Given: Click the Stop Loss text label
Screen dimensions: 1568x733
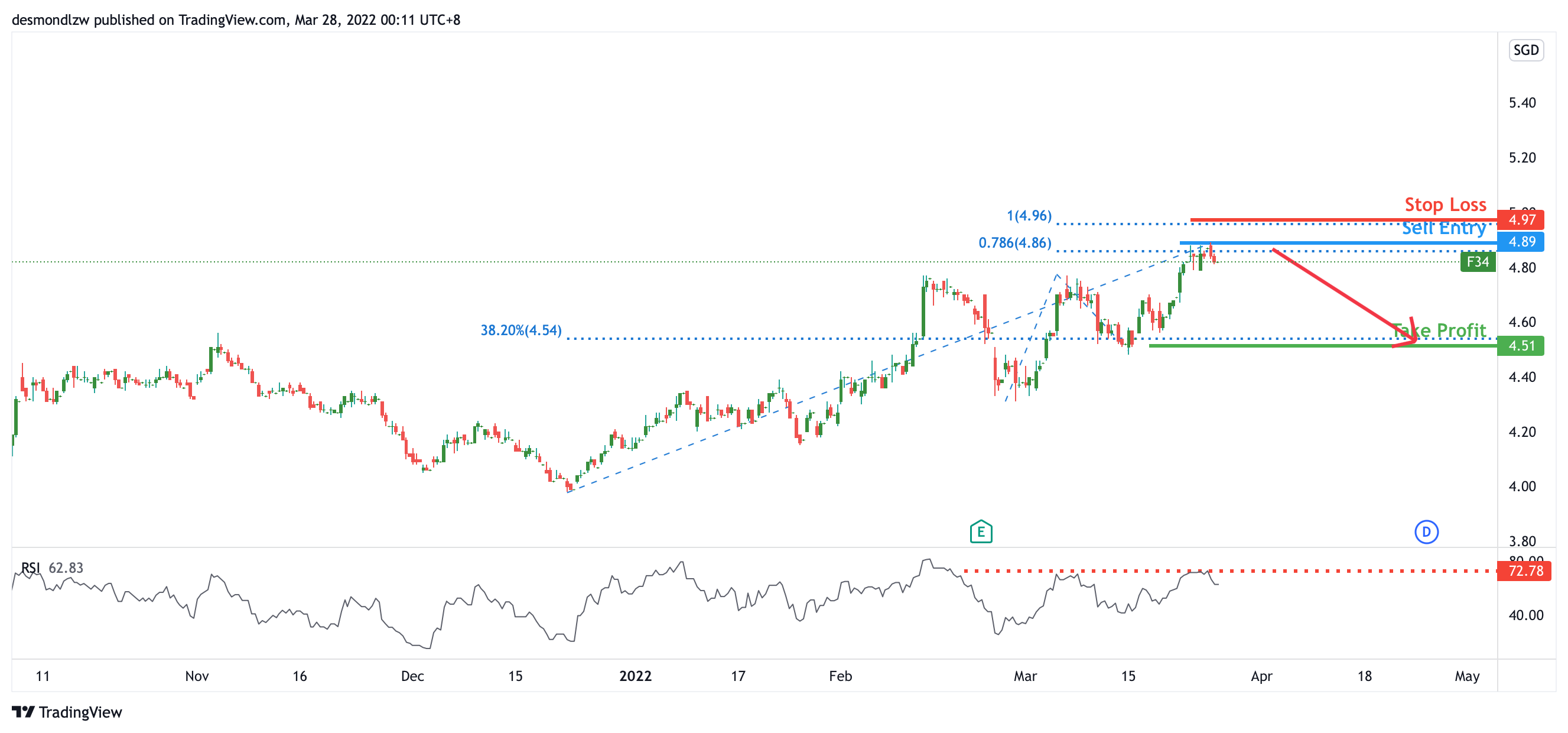Looking at the screenshot, I should [1445, 205].
